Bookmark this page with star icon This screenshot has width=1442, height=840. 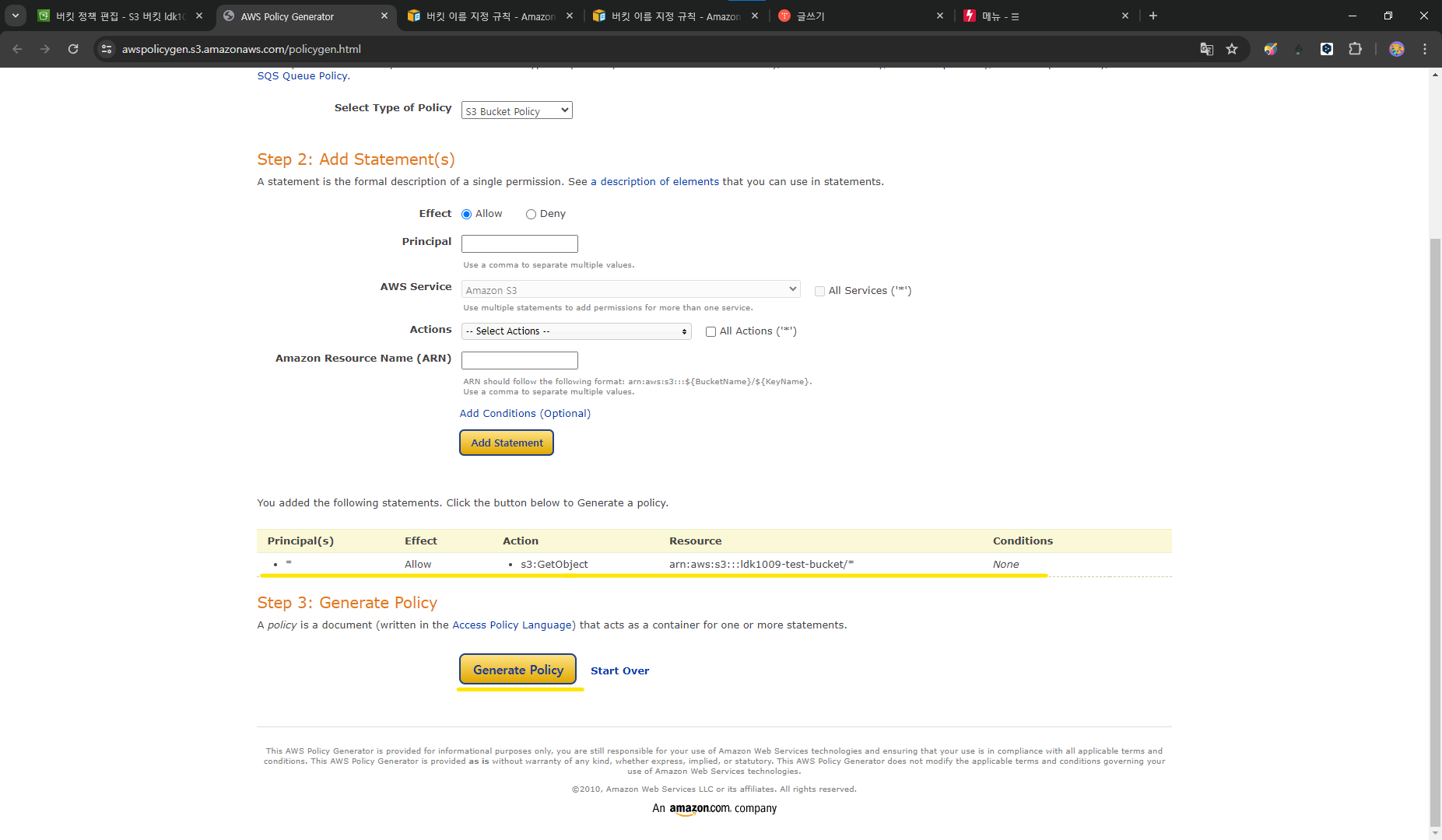click(x=1232, y=49)
